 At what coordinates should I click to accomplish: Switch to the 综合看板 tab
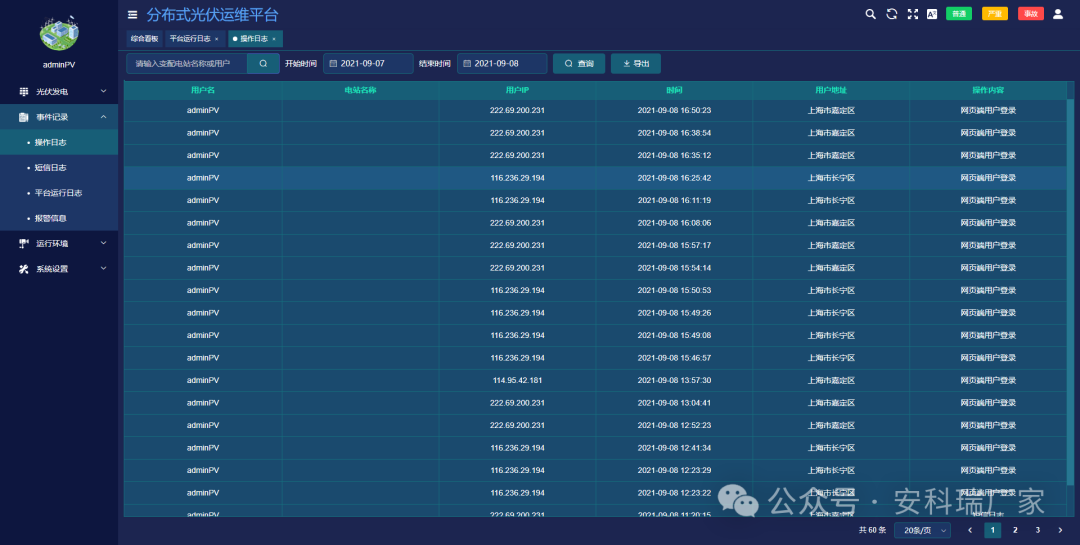pos(144,39)
